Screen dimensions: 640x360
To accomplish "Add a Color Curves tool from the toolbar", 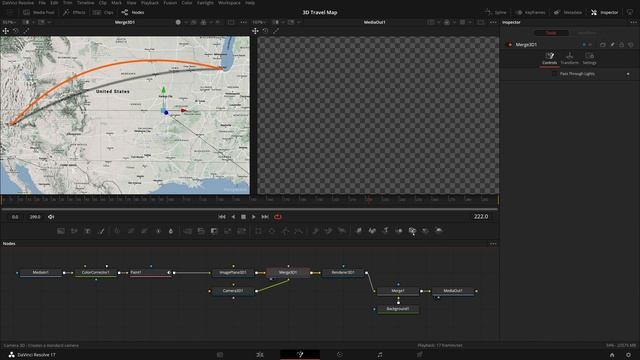I will click(131, 231).
